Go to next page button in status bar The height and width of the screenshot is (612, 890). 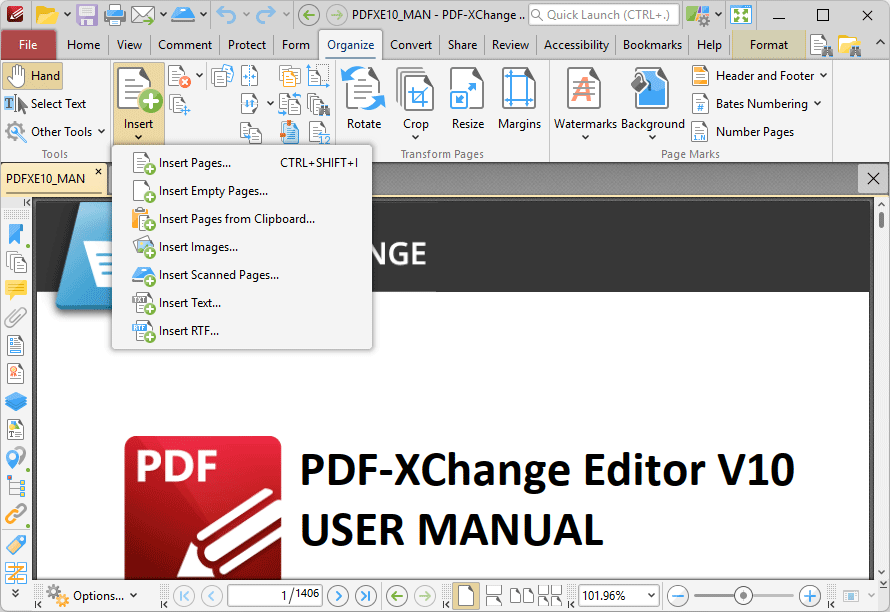coord(338,596)
